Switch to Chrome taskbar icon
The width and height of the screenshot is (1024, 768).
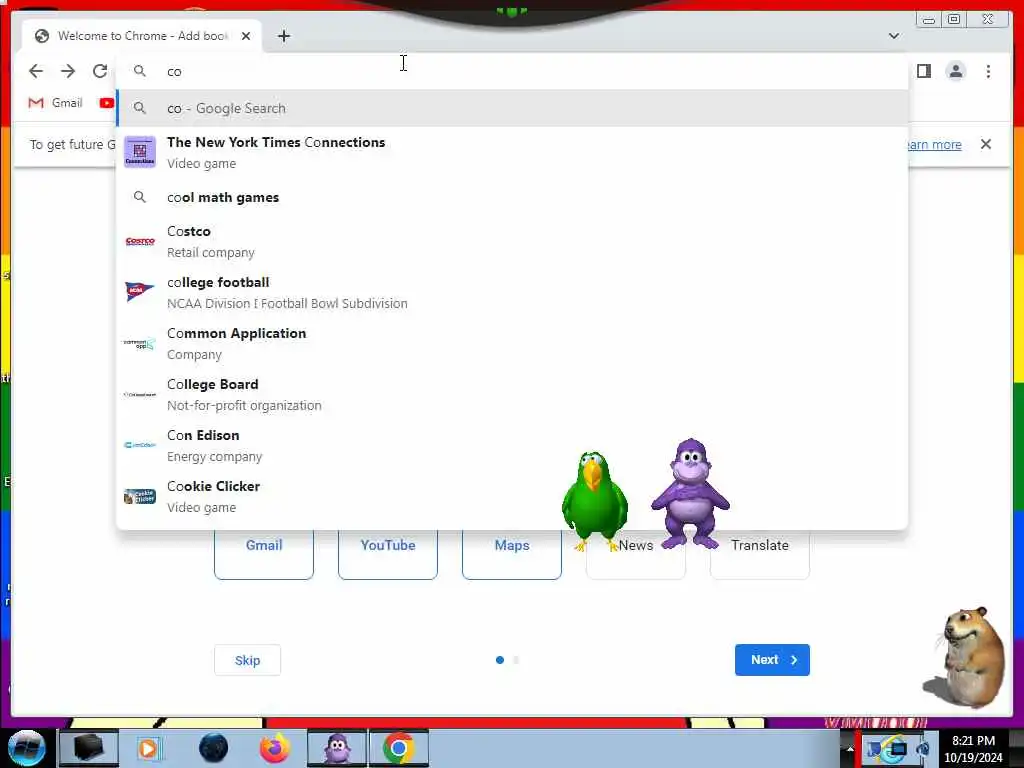tap(399, 748)
